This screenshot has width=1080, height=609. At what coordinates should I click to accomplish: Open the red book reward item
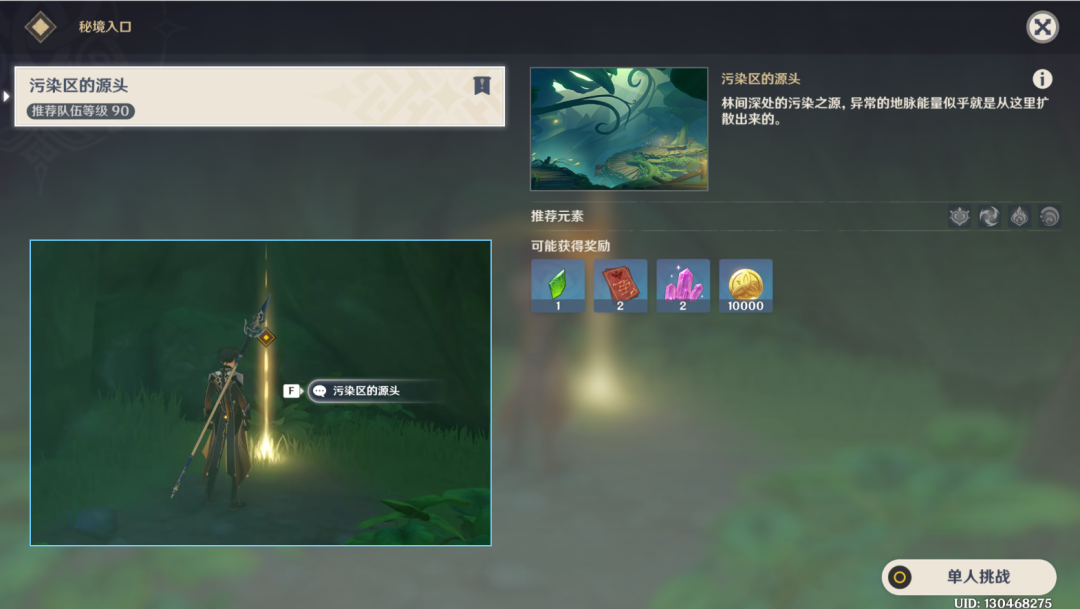click(x=621, y=286)
